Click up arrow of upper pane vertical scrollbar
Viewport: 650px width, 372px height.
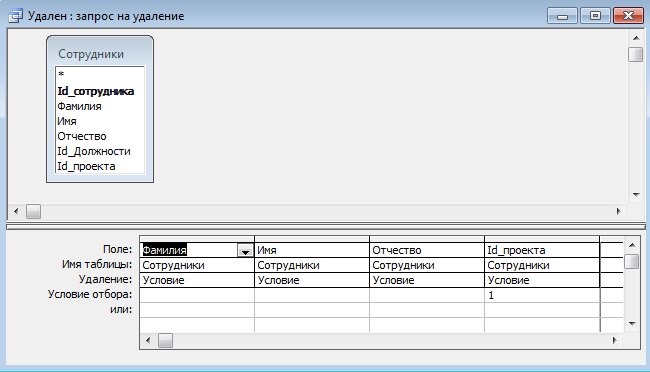636,38
